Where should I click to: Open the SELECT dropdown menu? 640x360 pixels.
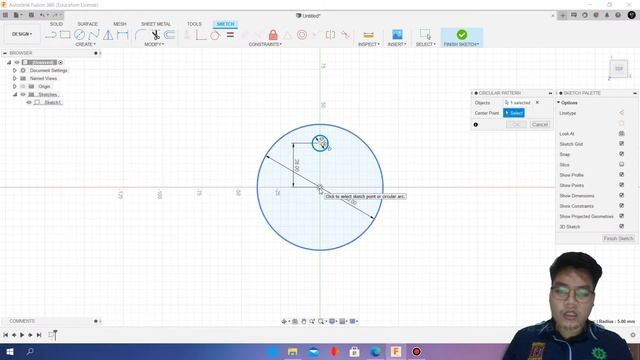click(x=425, y=44)
